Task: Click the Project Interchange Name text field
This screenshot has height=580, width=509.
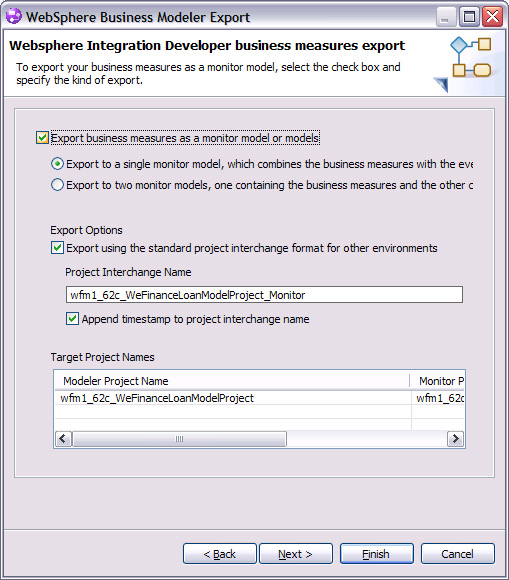Action: pos(264,295)
